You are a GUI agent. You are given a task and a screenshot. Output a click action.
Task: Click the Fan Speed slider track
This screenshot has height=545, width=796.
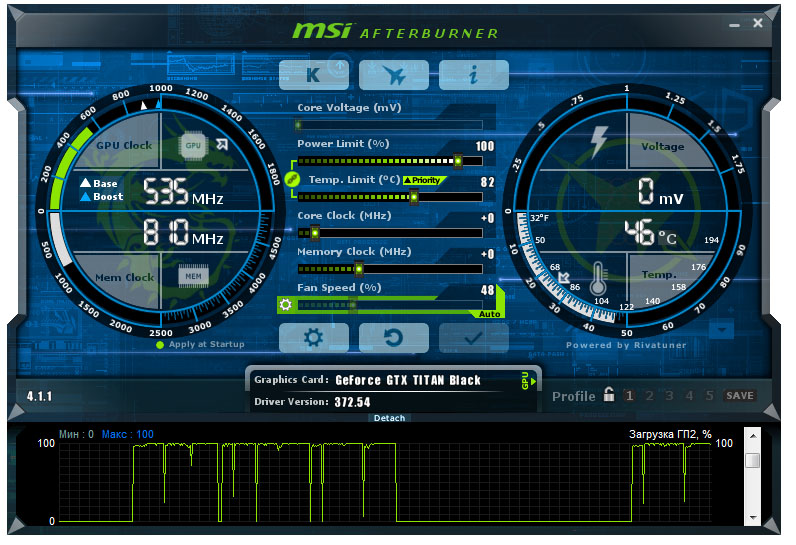390,305
